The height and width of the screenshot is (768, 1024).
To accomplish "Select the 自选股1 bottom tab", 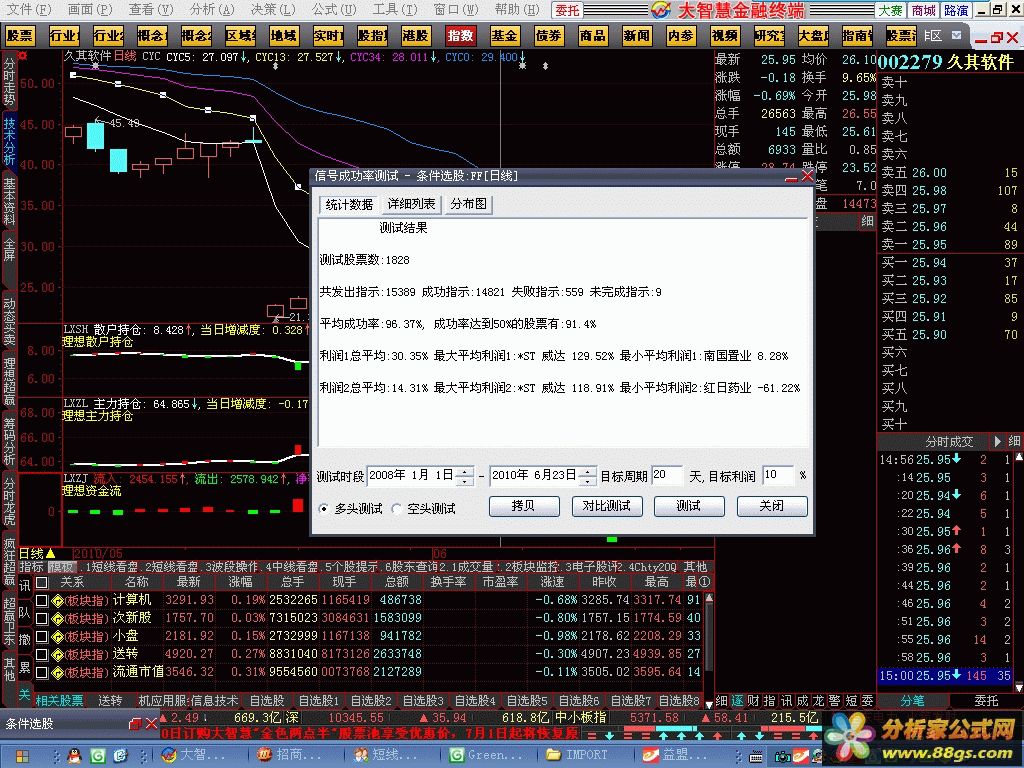I will click(x=319, y=701).
